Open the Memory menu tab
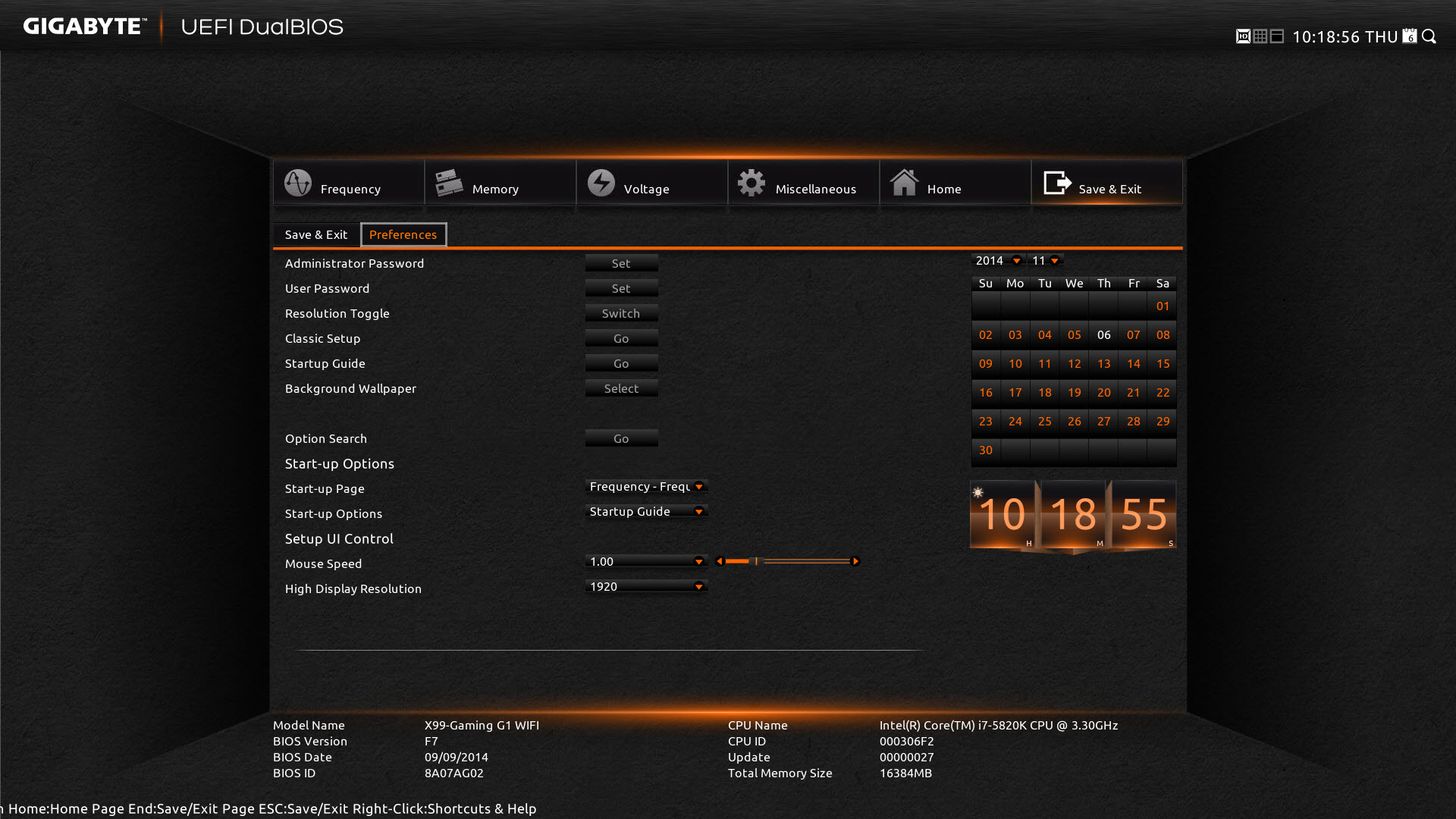This screenshot has width=1456, height=819. tap(500, 182)
